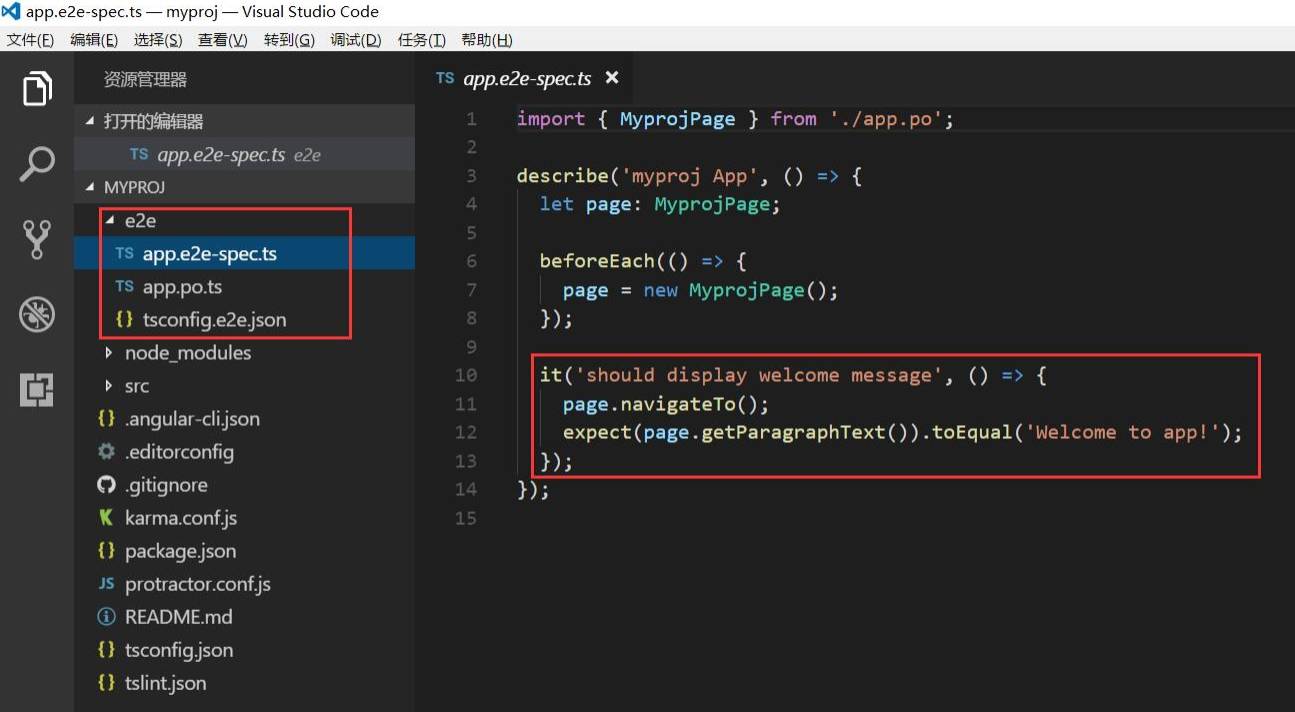1295x712 pixels.
Task: Click getParagraphText on line 12
Action: 792,433
